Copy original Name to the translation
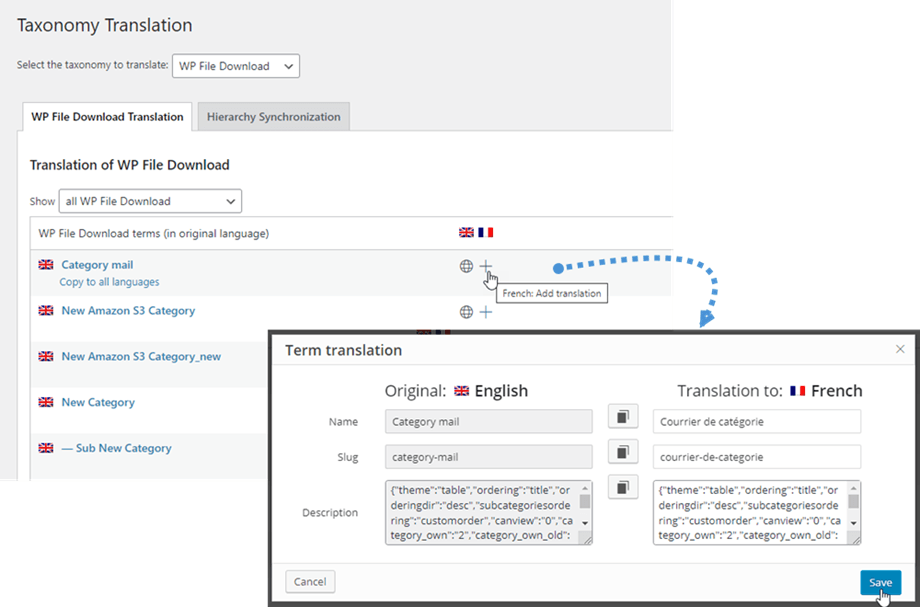 (622, 416)
